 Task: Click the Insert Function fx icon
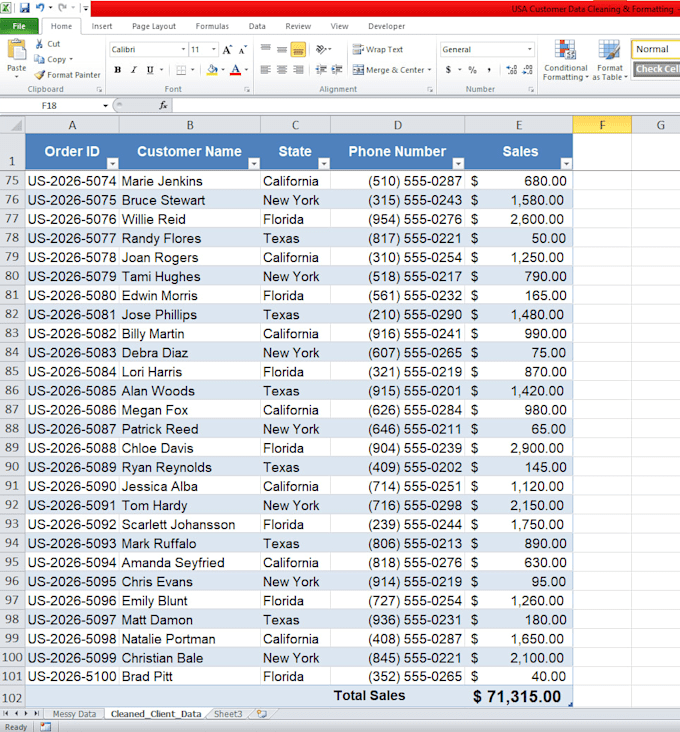pyautogui.click(x=163, y=106)
